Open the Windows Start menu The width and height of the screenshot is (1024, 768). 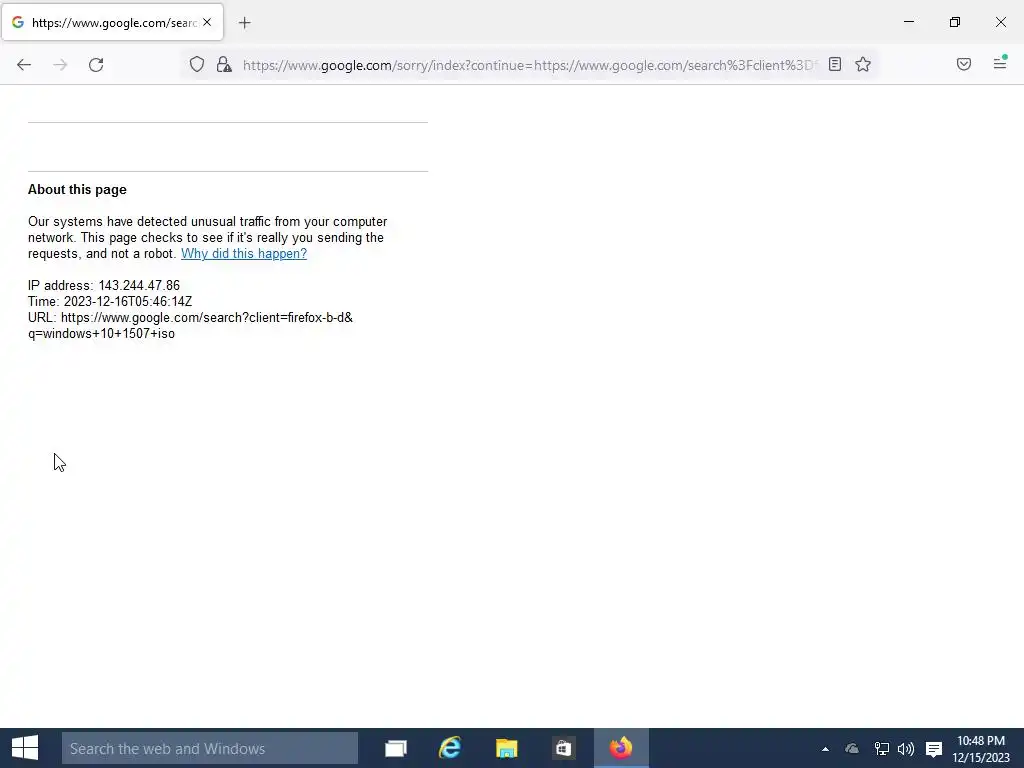(x=25, y=748)
